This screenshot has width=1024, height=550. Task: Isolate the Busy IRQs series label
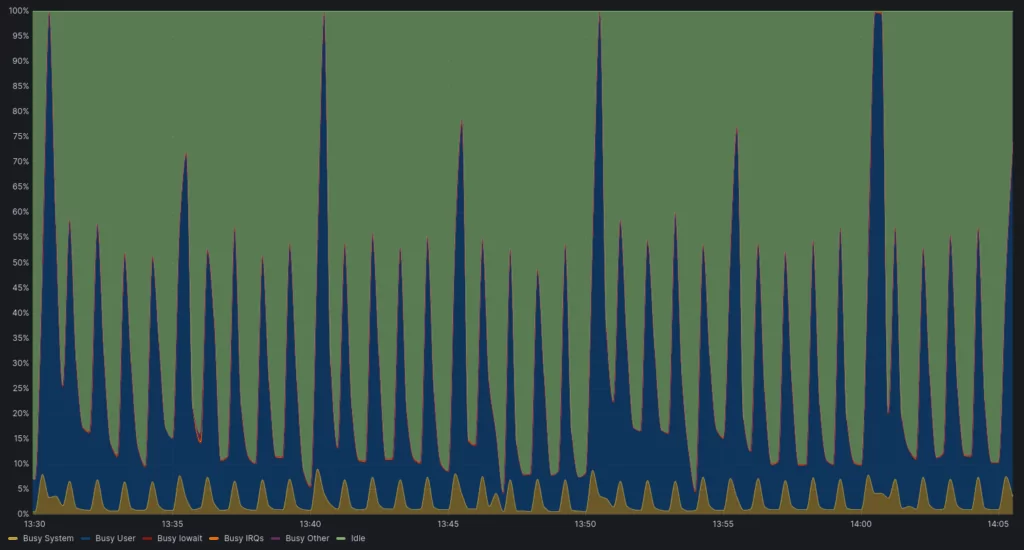click(243, 538)
